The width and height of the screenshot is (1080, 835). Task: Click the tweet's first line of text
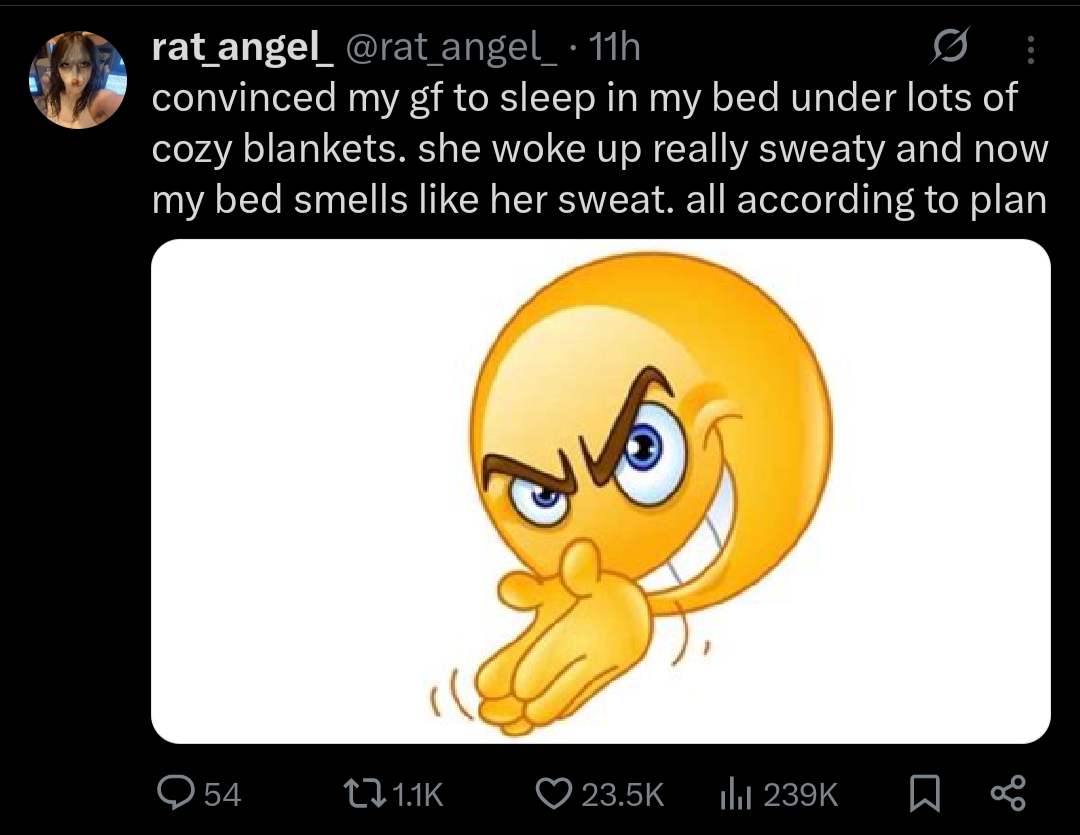tap(584, 98)
